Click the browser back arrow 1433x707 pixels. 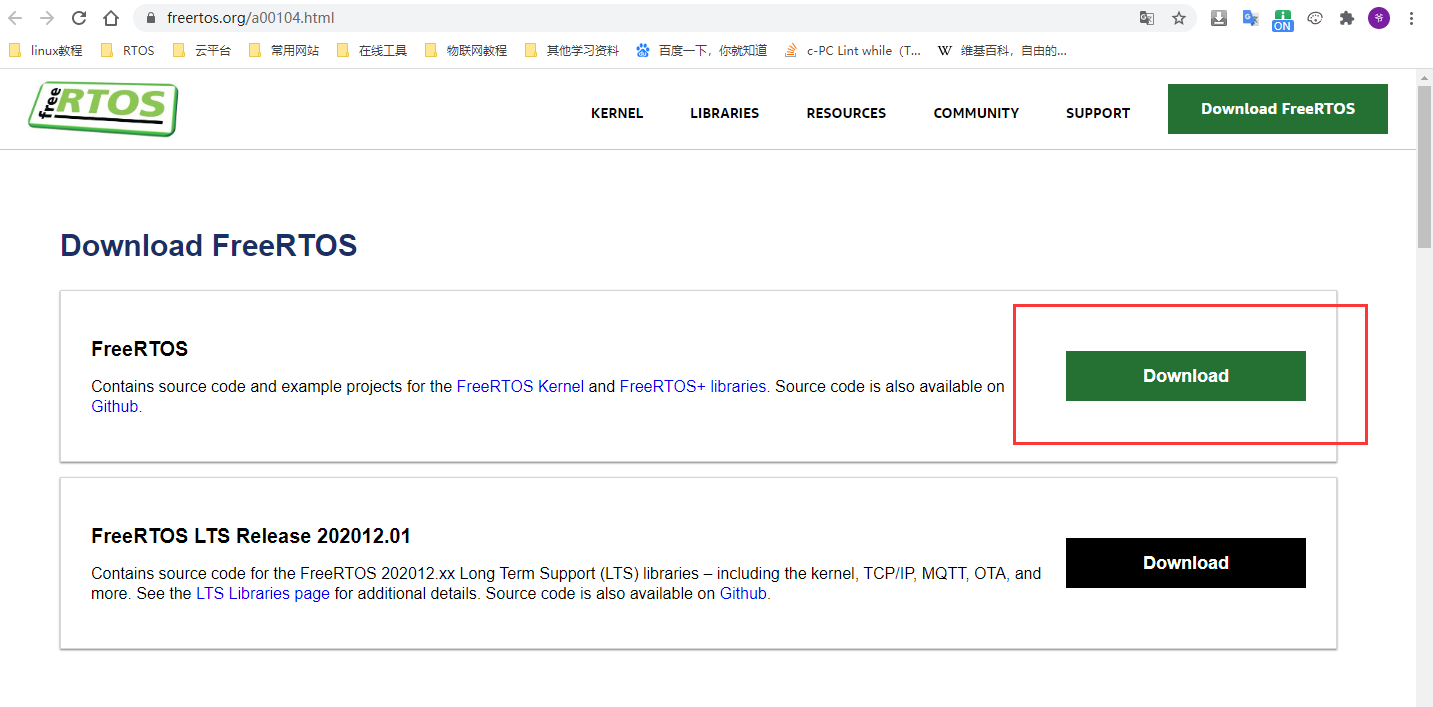click(x=15, y=18)
